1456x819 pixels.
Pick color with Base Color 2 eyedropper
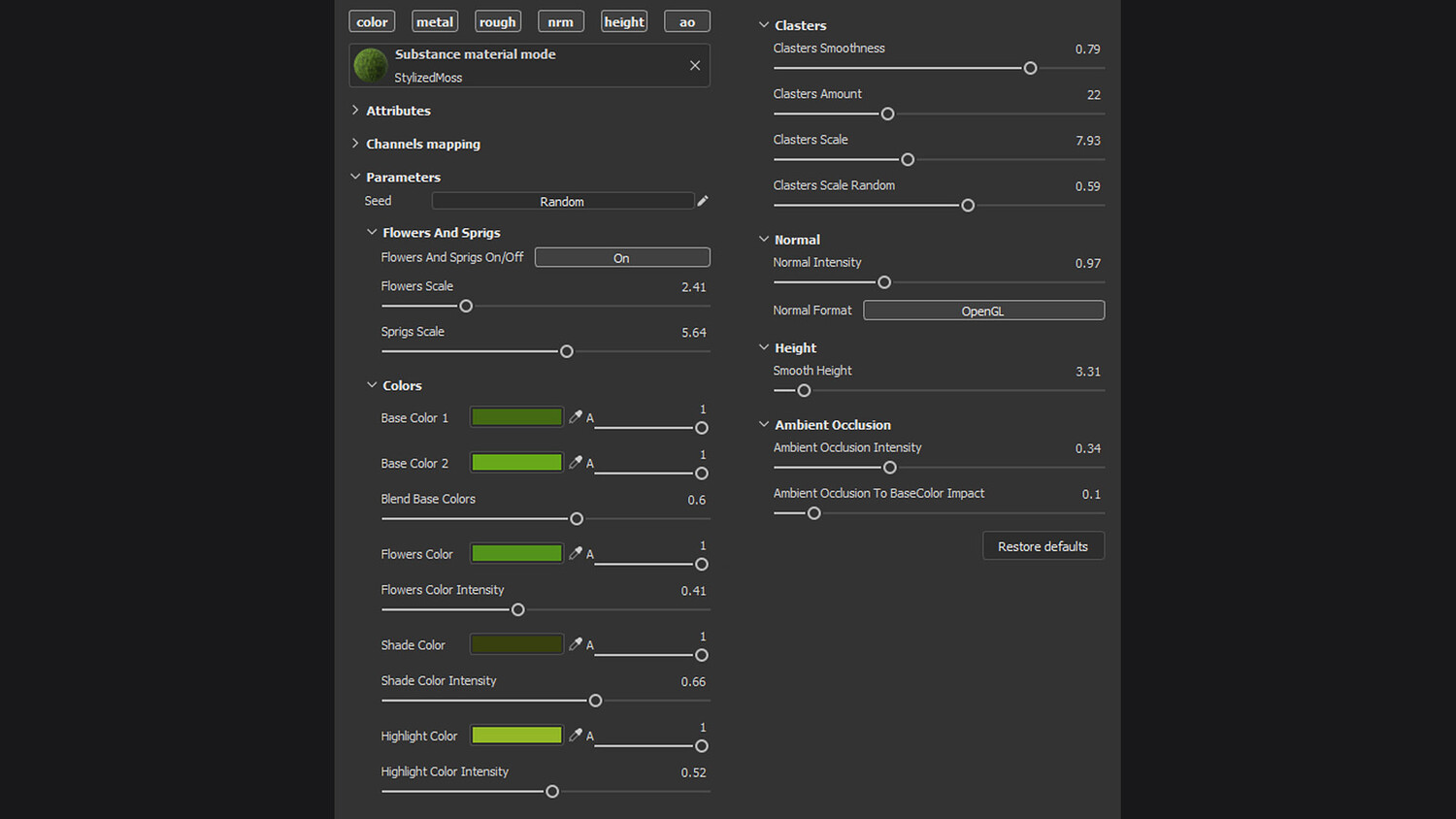click(576, 463)
